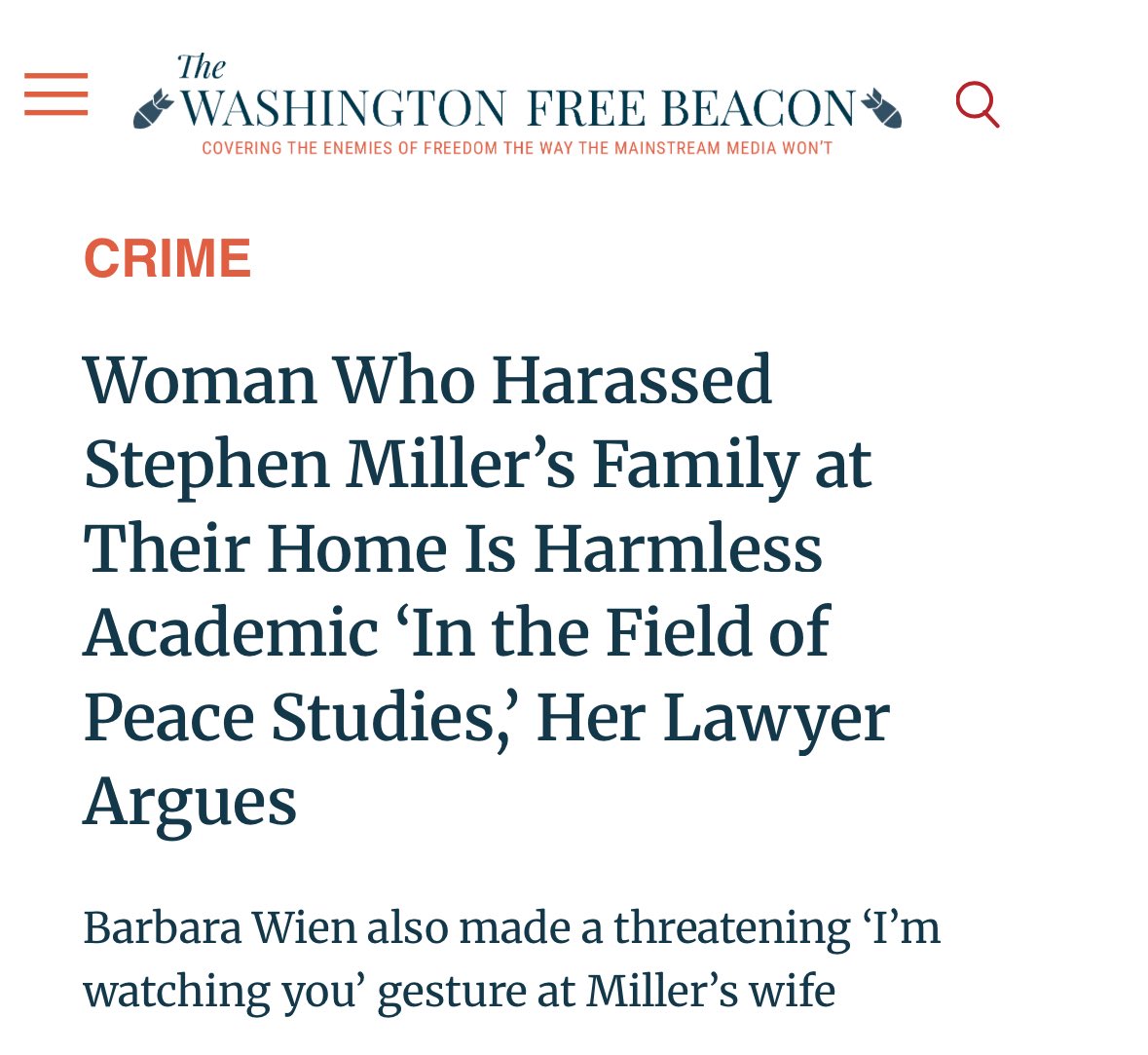Click the red search magnifier icon
Screen dimensions: 1148x1055
click(x=978, y=103)
